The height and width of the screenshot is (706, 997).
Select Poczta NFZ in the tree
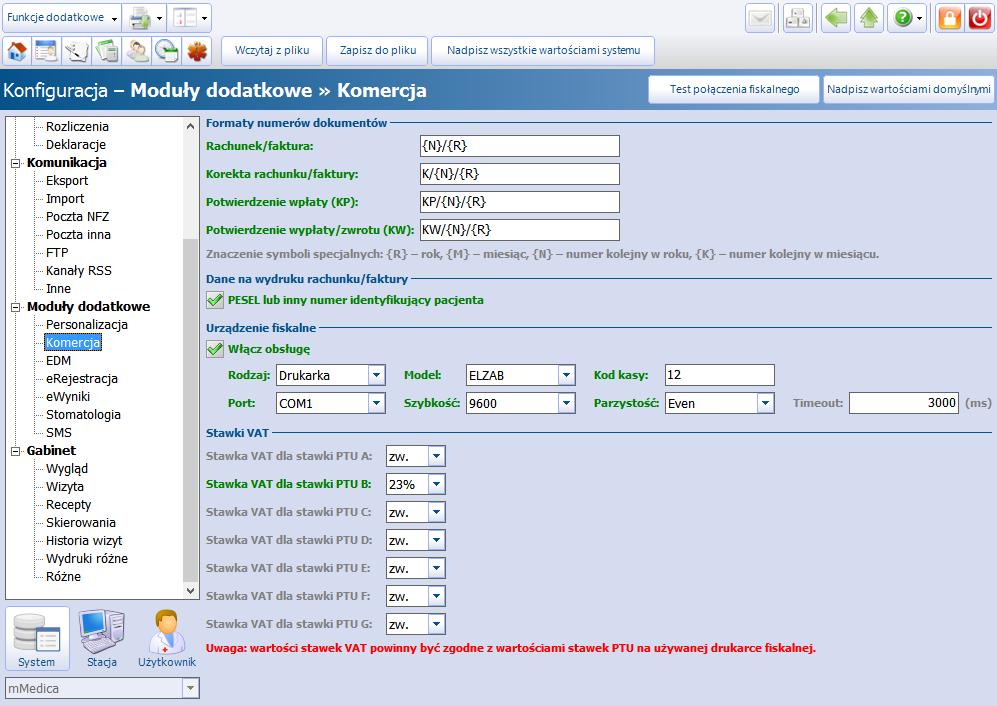pyautogui.click(x=78, y=217)
